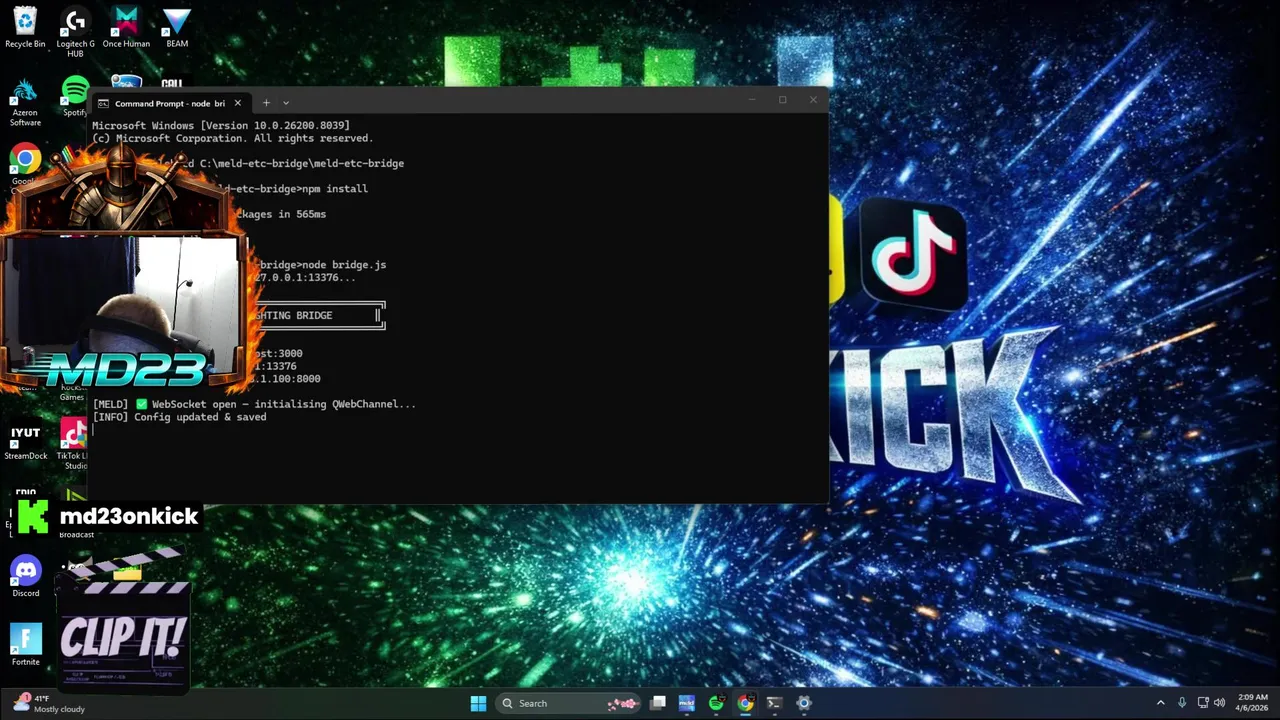Image resolution: width=1280 pixels, height=720 pixels.
Task: Open Task View on the taskbar
Action: 657,703
